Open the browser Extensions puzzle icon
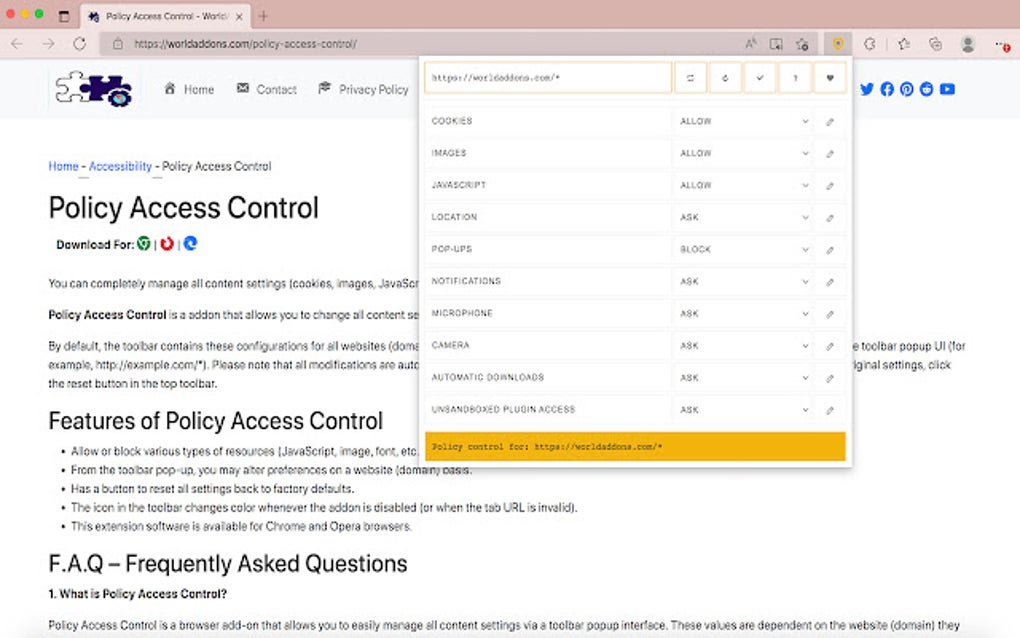Image resolution: width=1020 pixels, height=638 pixels. click(x=870, y=44)
